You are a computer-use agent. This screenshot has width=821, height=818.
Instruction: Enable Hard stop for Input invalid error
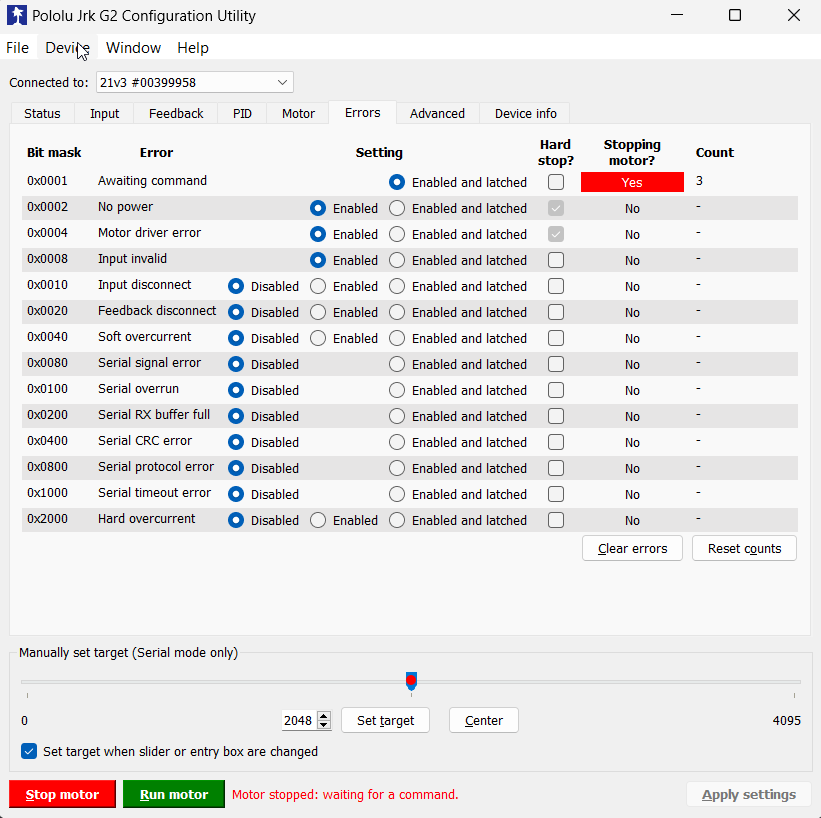(556, 260)
